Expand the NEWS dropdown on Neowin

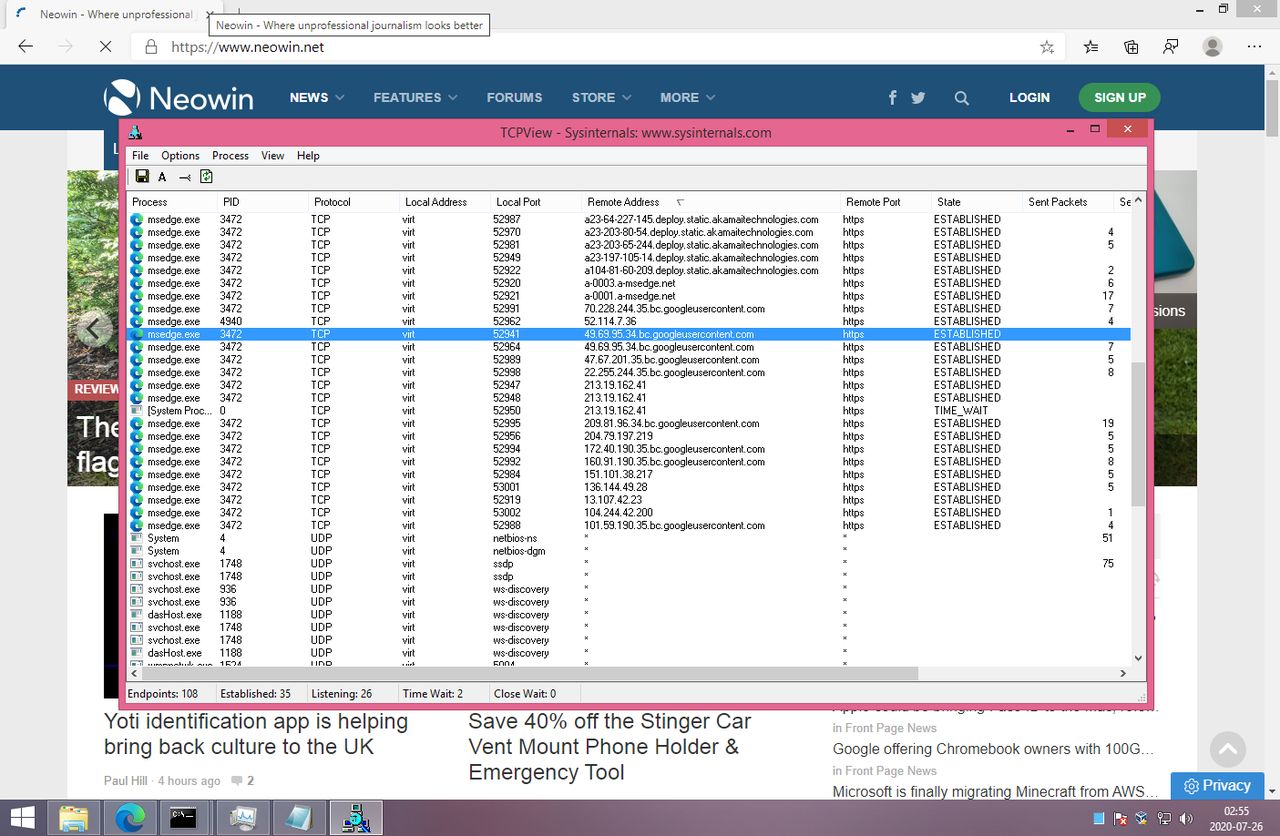(x=317, y=98)
